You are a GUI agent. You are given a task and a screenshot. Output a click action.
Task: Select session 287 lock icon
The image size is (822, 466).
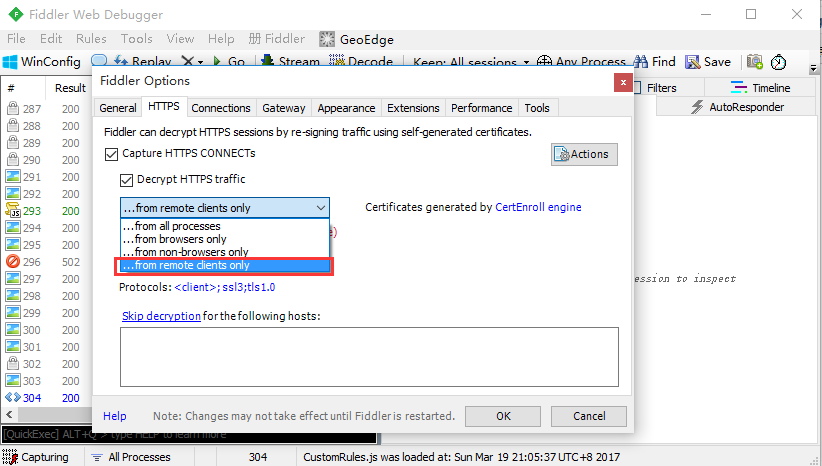(x=13, y=109)
